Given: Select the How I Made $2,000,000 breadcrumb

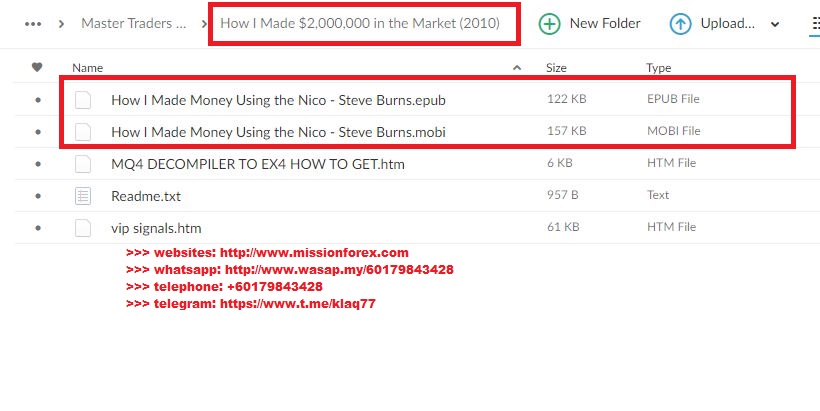Looking at the screenshot, I should (360, 24).
